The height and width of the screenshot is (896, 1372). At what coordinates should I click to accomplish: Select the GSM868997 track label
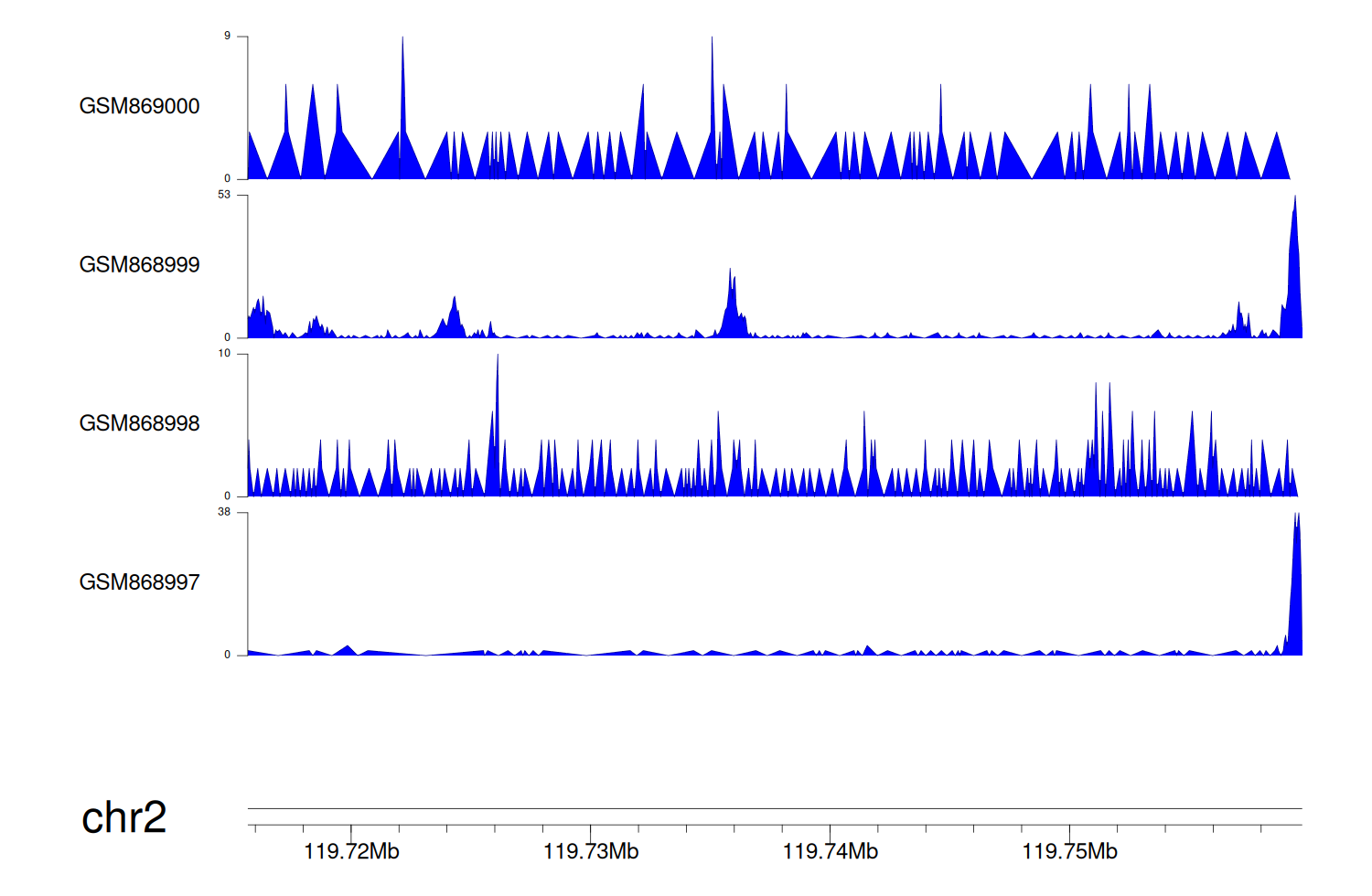tap(139, 582)
